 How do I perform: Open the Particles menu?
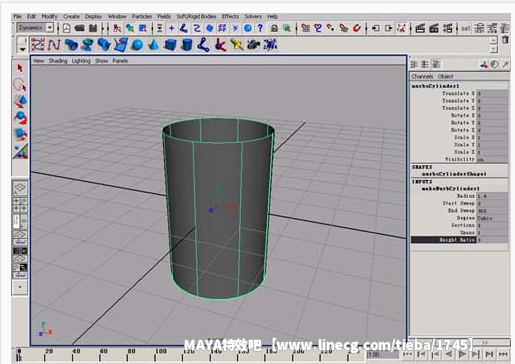[x=142, y=16]
